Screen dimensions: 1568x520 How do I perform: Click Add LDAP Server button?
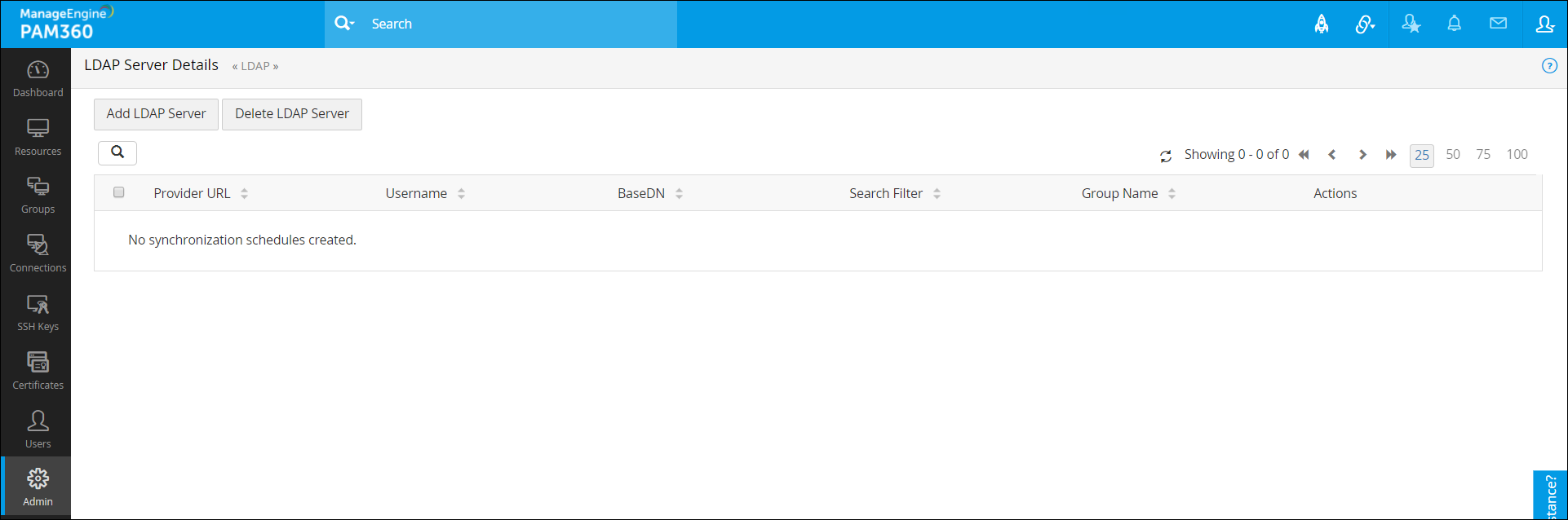(x=156, y=114)
